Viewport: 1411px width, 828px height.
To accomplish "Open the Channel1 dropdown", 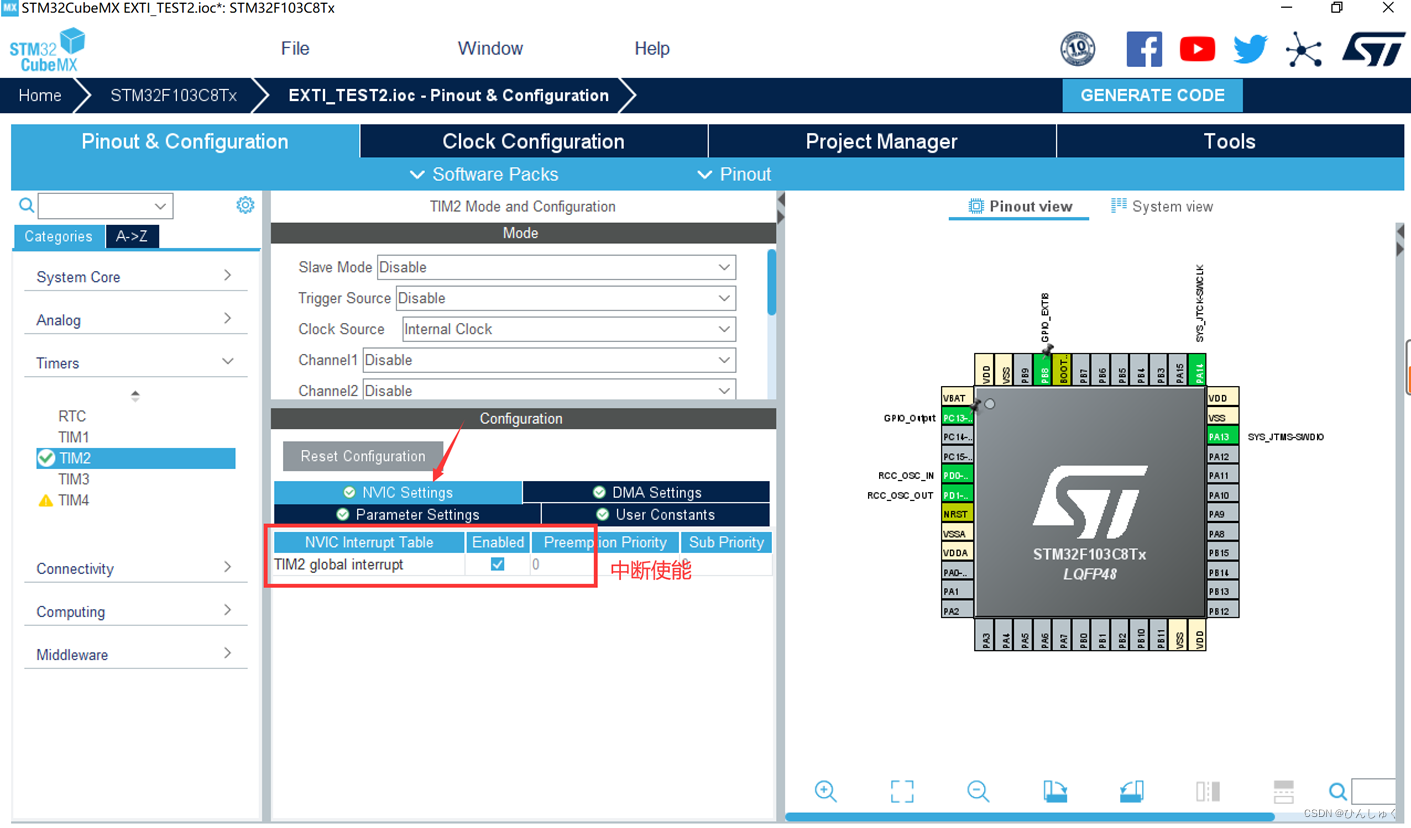I will click(x=549, y=360).
